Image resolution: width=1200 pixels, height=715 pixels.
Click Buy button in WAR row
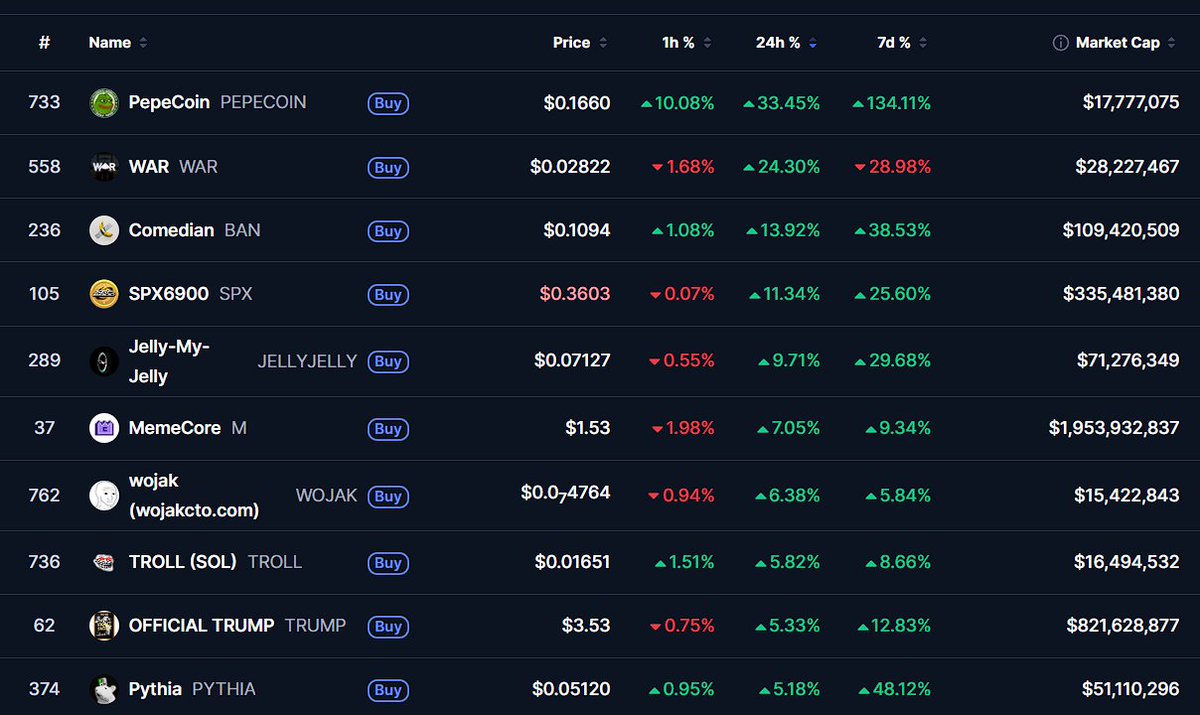coord(388,167)
